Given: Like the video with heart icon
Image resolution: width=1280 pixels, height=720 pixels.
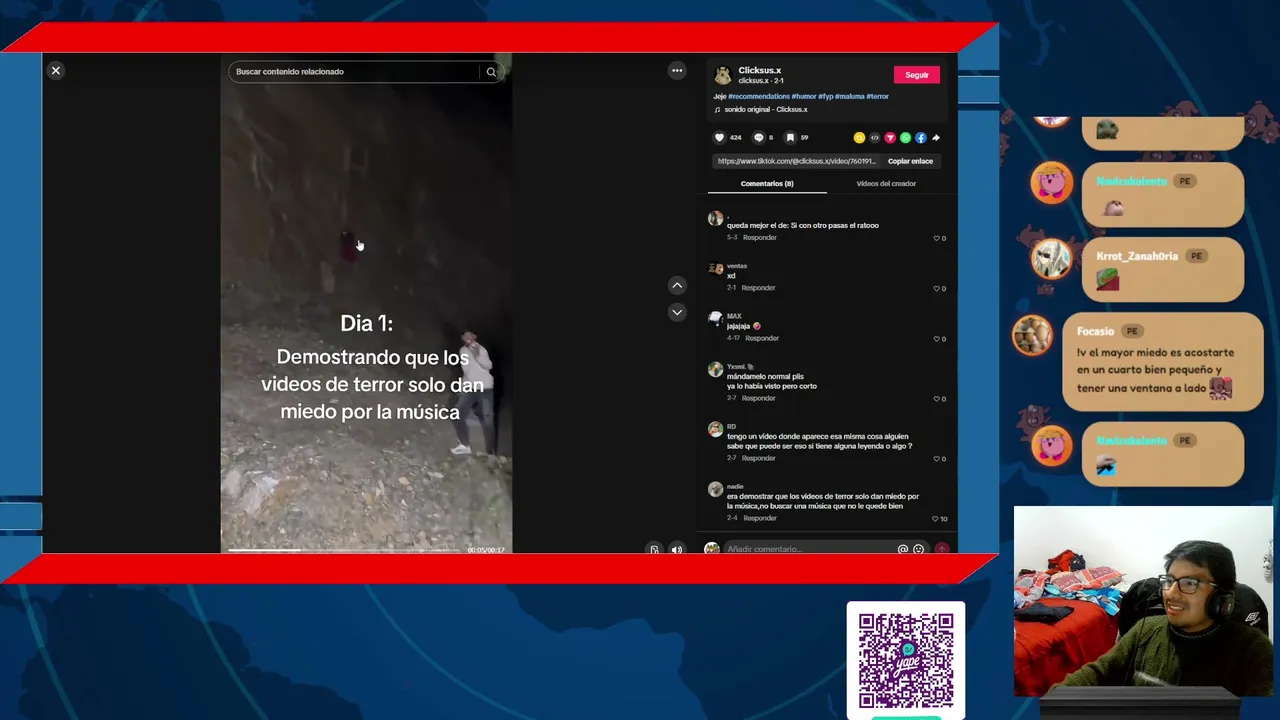Looking at the screenshot, I should pos(719,138).
